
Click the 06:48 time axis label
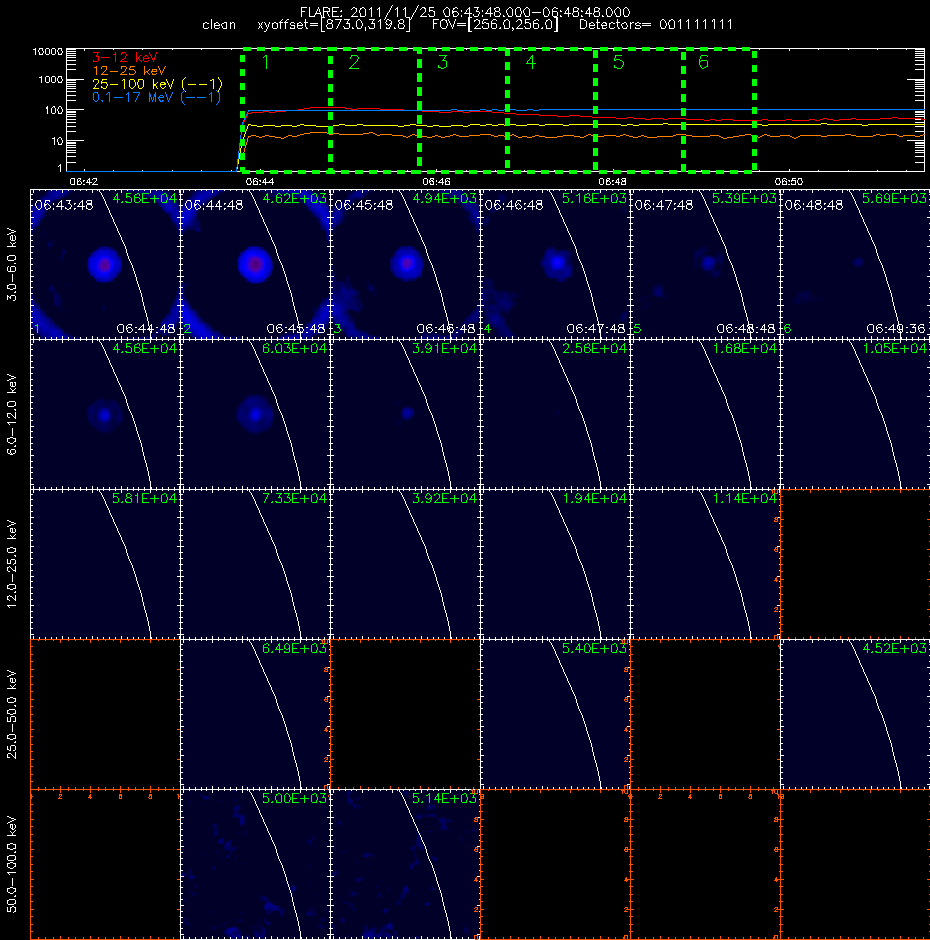(x=612, y=181)
